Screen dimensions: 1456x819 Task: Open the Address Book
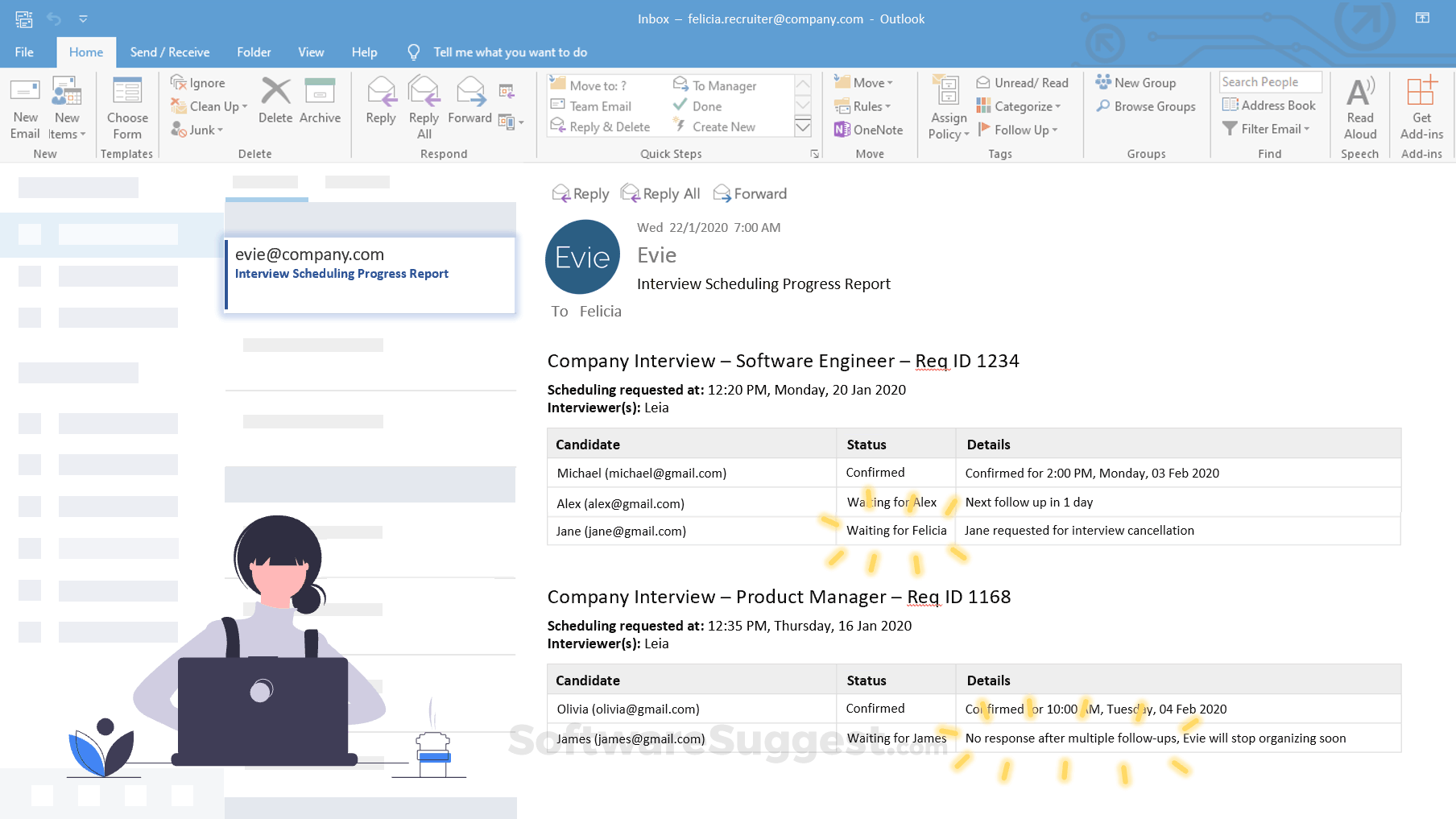1269,105
